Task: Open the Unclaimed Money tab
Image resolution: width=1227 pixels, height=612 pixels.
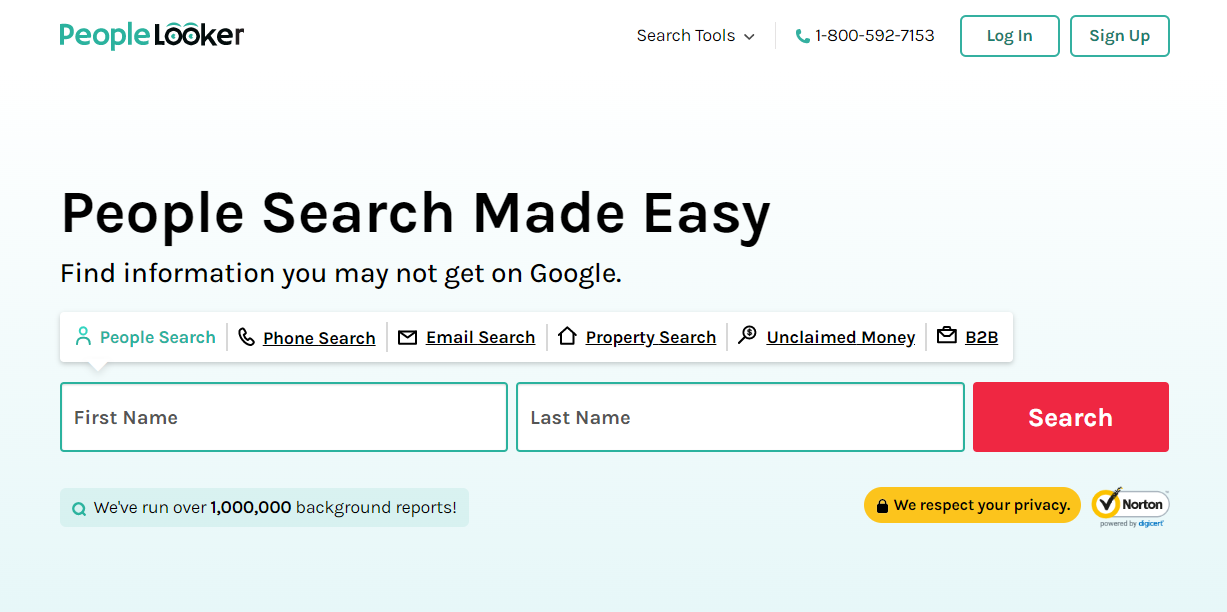Action: [827, 337]
